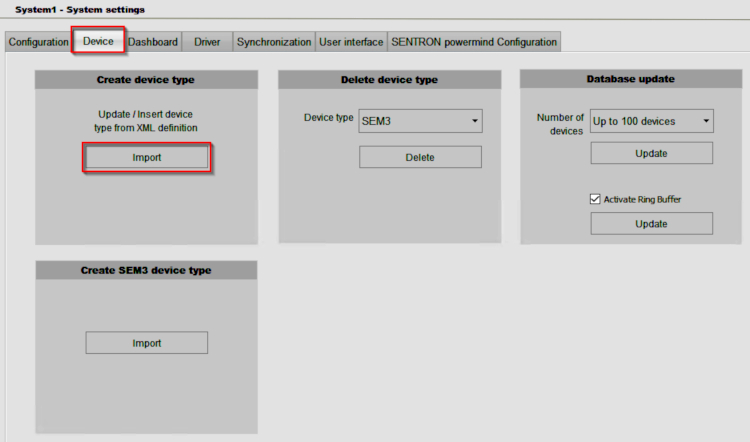Go to the Synchronization tab
This screenshot has height=442, width=750.
tap(274, 42)
